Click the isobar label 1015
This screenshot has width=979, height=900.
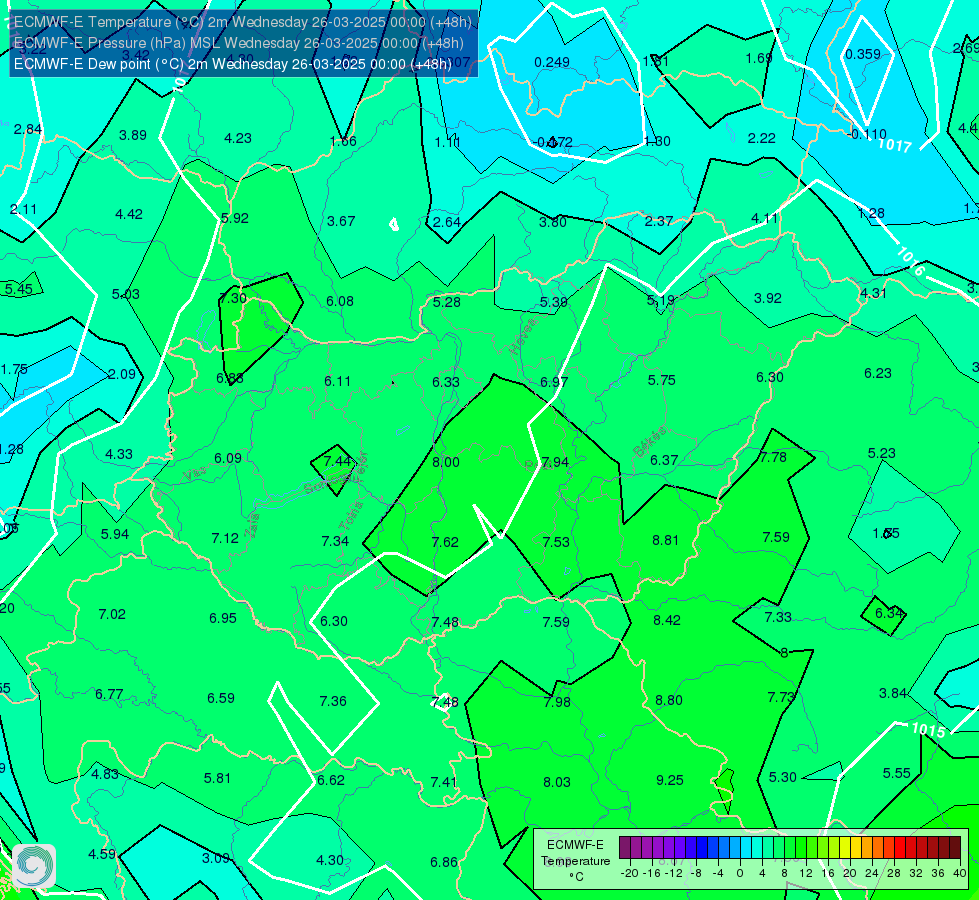pyautogui.click(x=928, y=729)
